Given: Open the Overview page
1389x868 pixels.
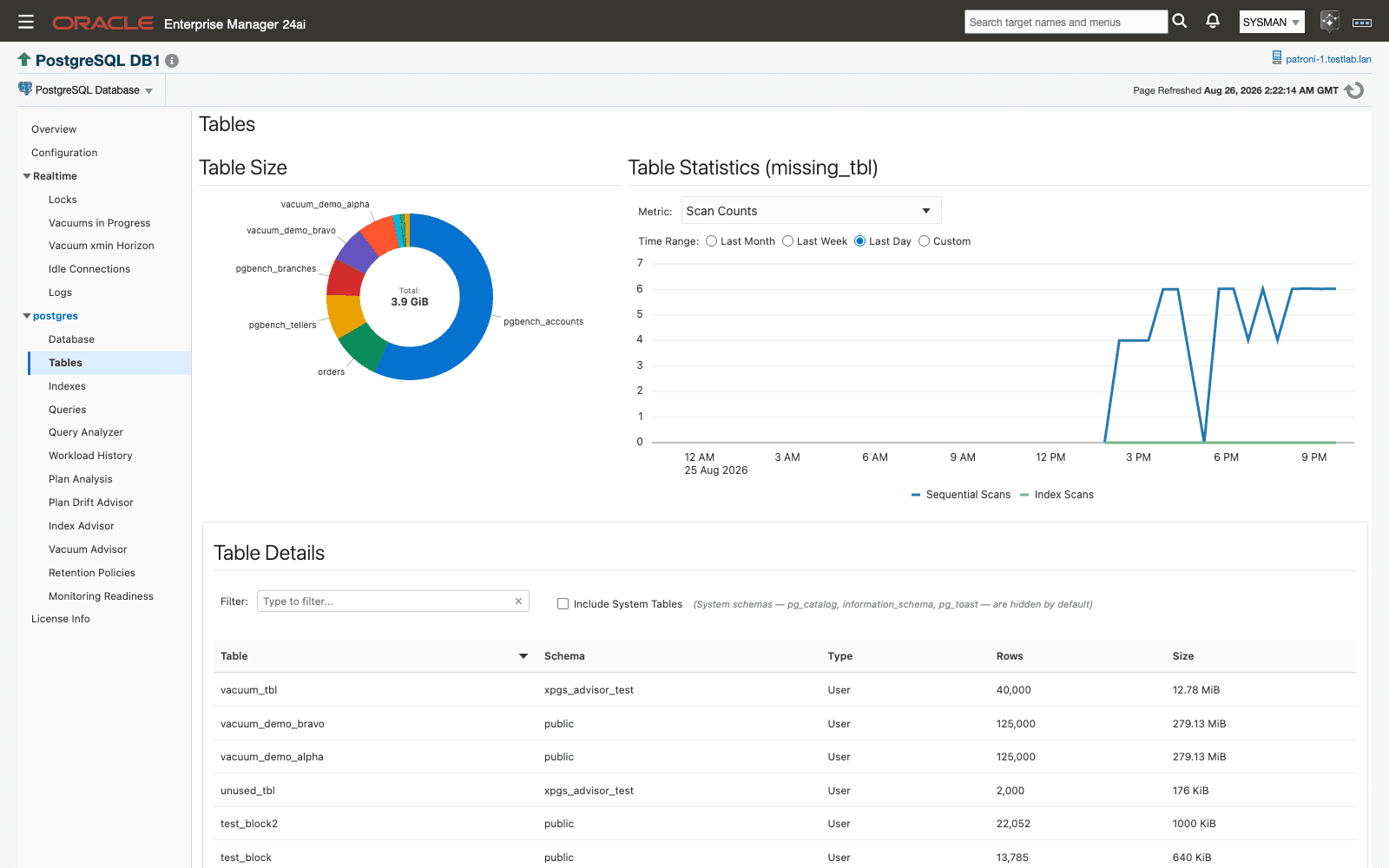Looking at the screenshot, I should 54,129.
